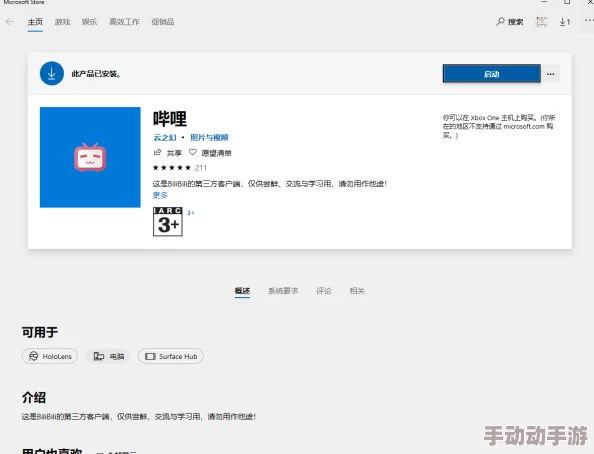
Task: Switch to the 游戏 games tab
Action: [62, 22]
